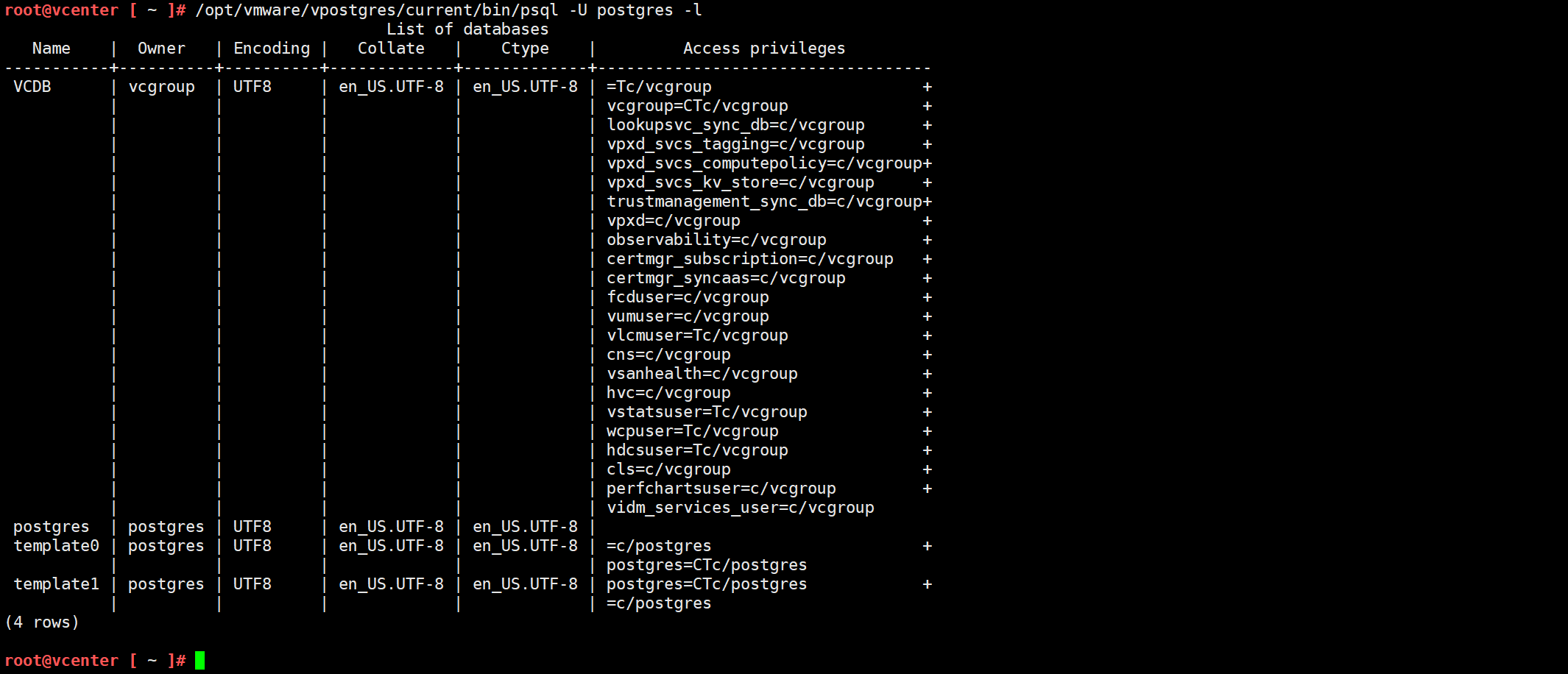The height and width of the screenshot is (674, 1568).
Task: Click the 'lookupsvc_sync_db=c/vcgroup' privilege line
Action: (735, 125)
